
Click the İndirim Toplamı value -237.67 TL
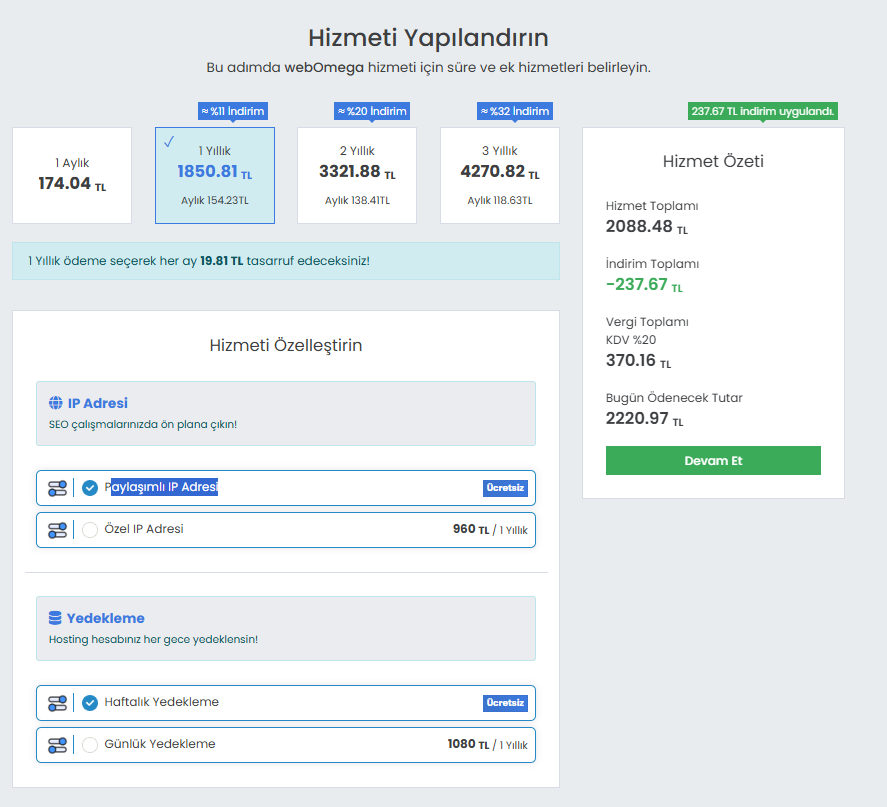[x=644, y=284]
